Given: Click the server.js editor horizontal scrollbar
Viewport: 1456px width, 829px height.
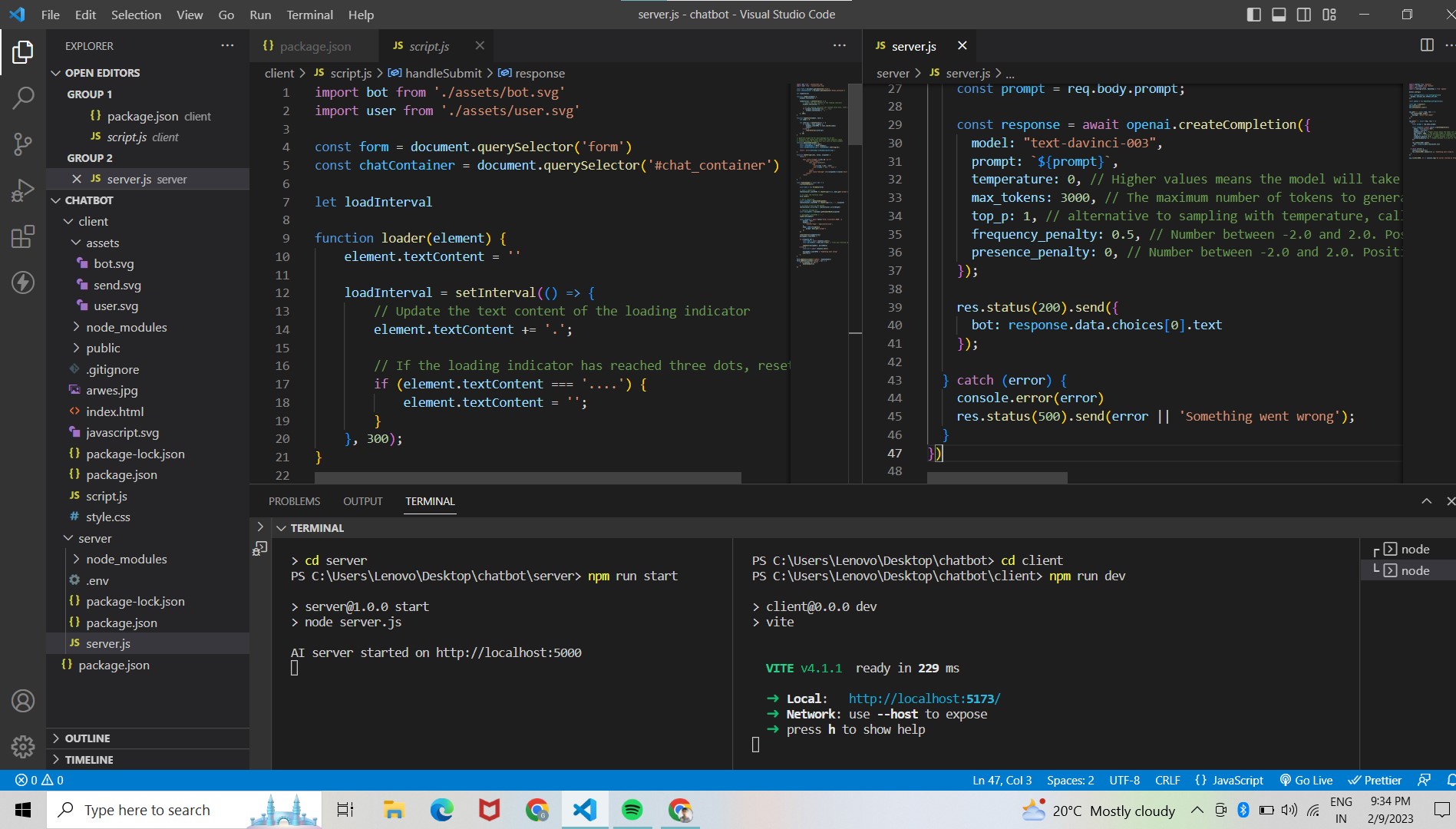Looking at the screenshot, I should pyautogui.click(x=997, y=477).
